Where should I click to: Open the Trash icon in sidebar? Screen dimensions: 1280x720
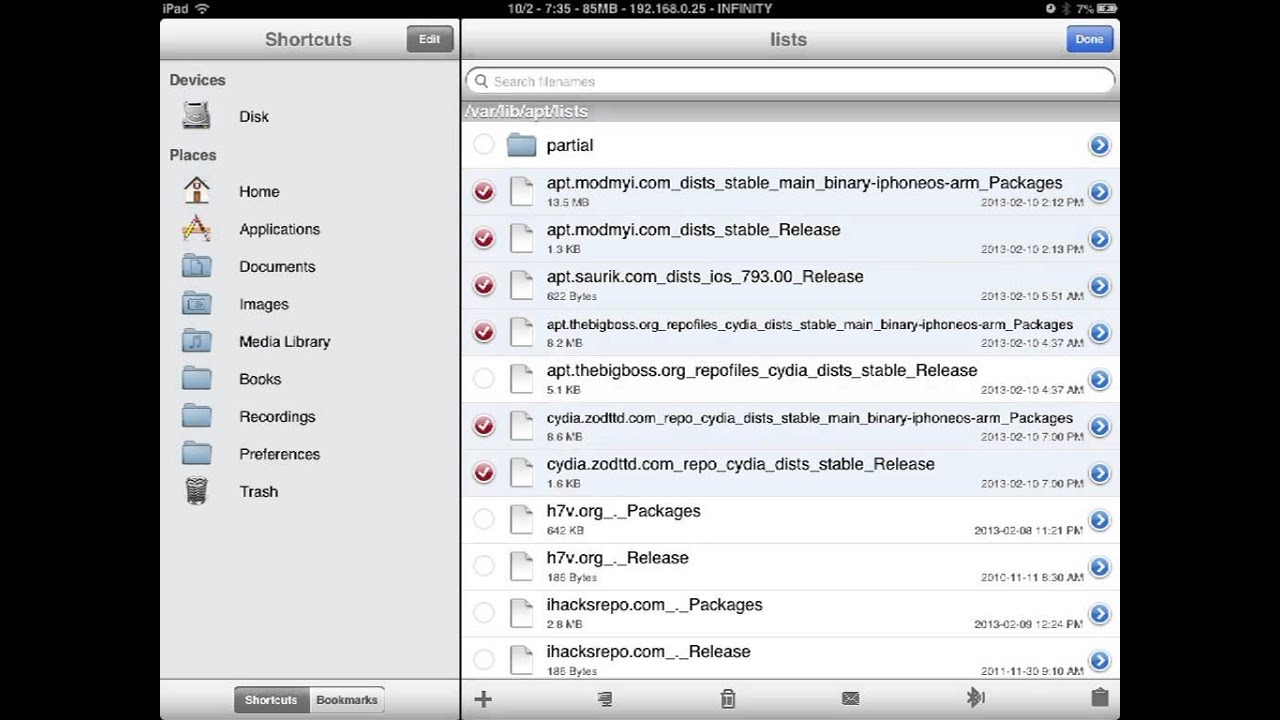click(197, 491)
